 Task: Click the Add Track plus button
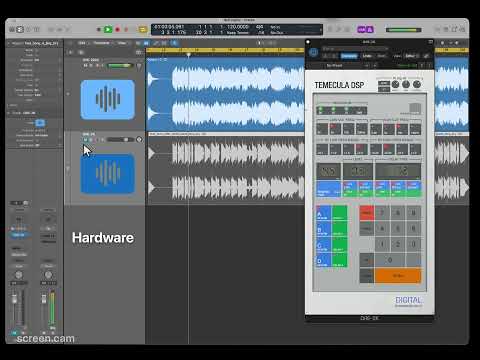[x=70, y=53]
